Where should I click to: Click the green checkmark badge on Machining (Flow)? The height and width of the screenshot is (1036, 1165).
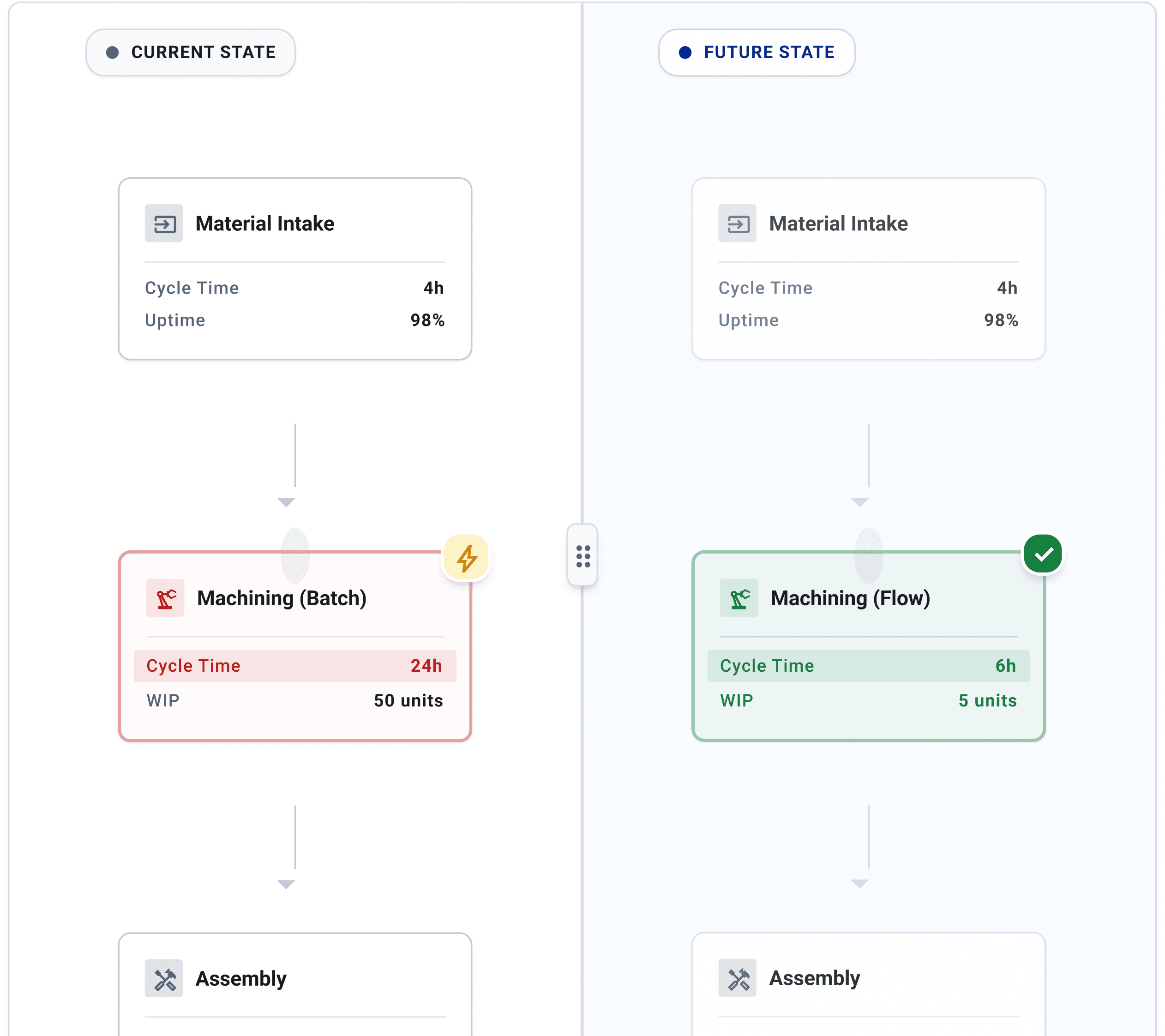point(1043,554)
